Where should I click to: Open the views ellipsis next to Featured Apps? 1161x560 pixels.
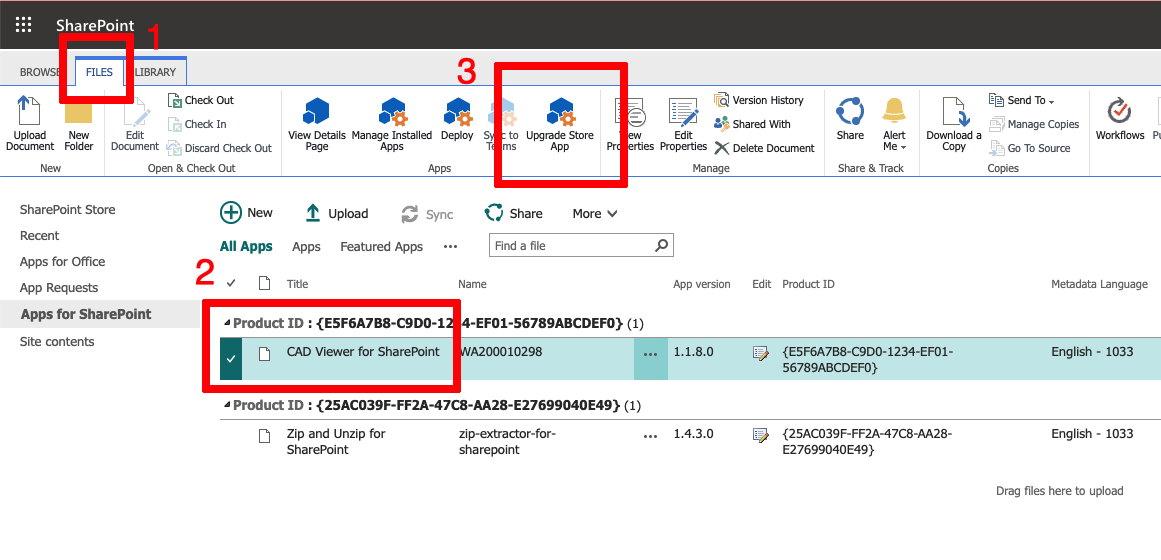[450, 246]
